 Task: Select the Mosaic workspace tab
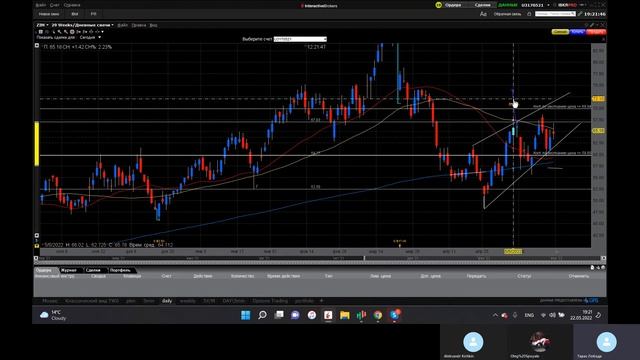[50, 301]
